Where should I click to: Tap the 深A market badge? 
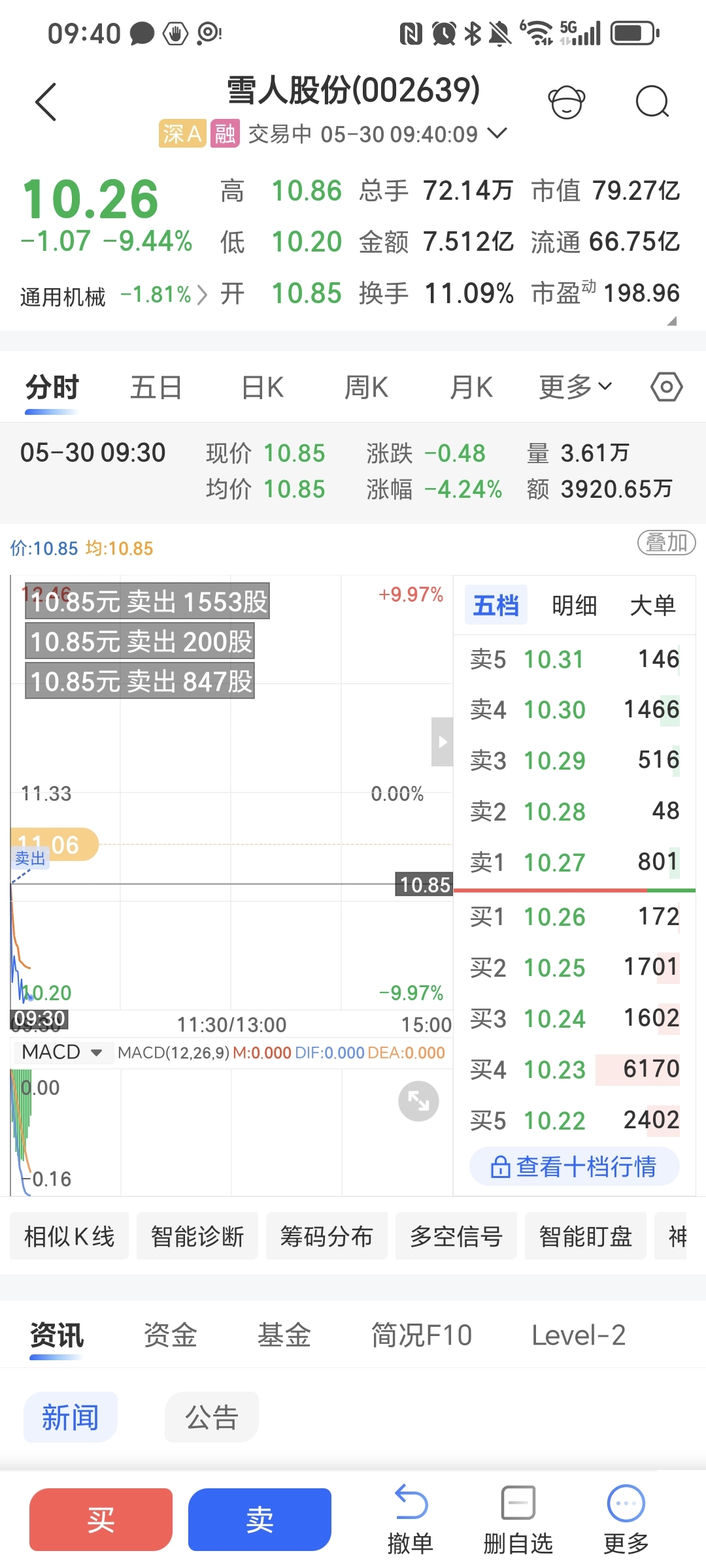tap(182, 133)
